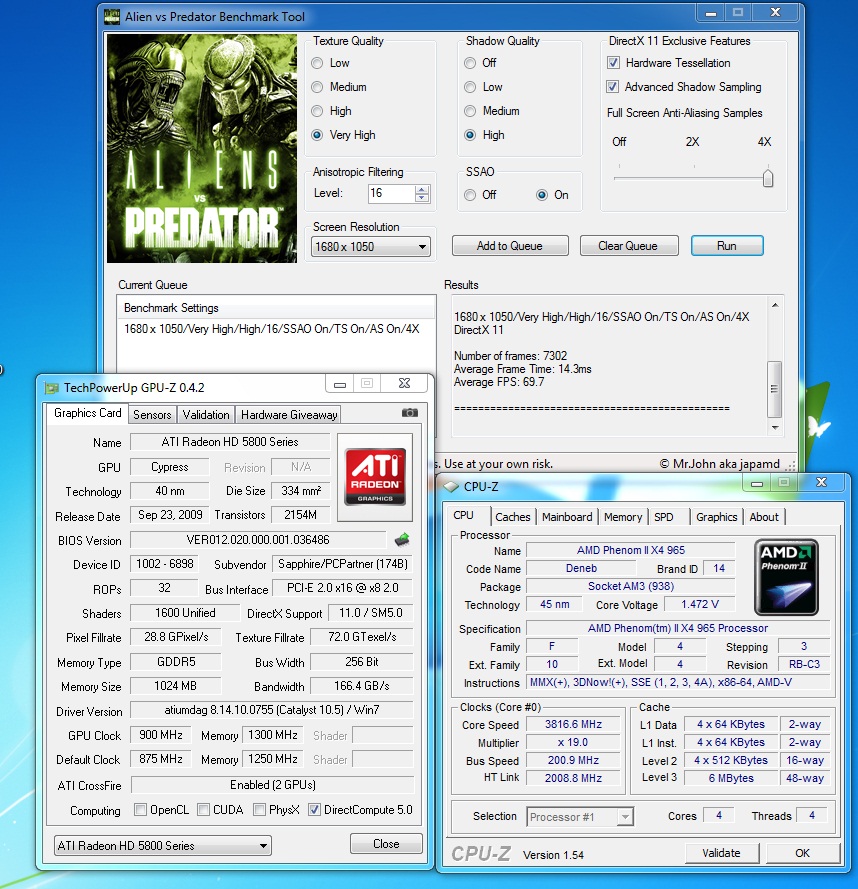
Task: Click the anti-aliasing samples slider handle
Action: [768, 177]
